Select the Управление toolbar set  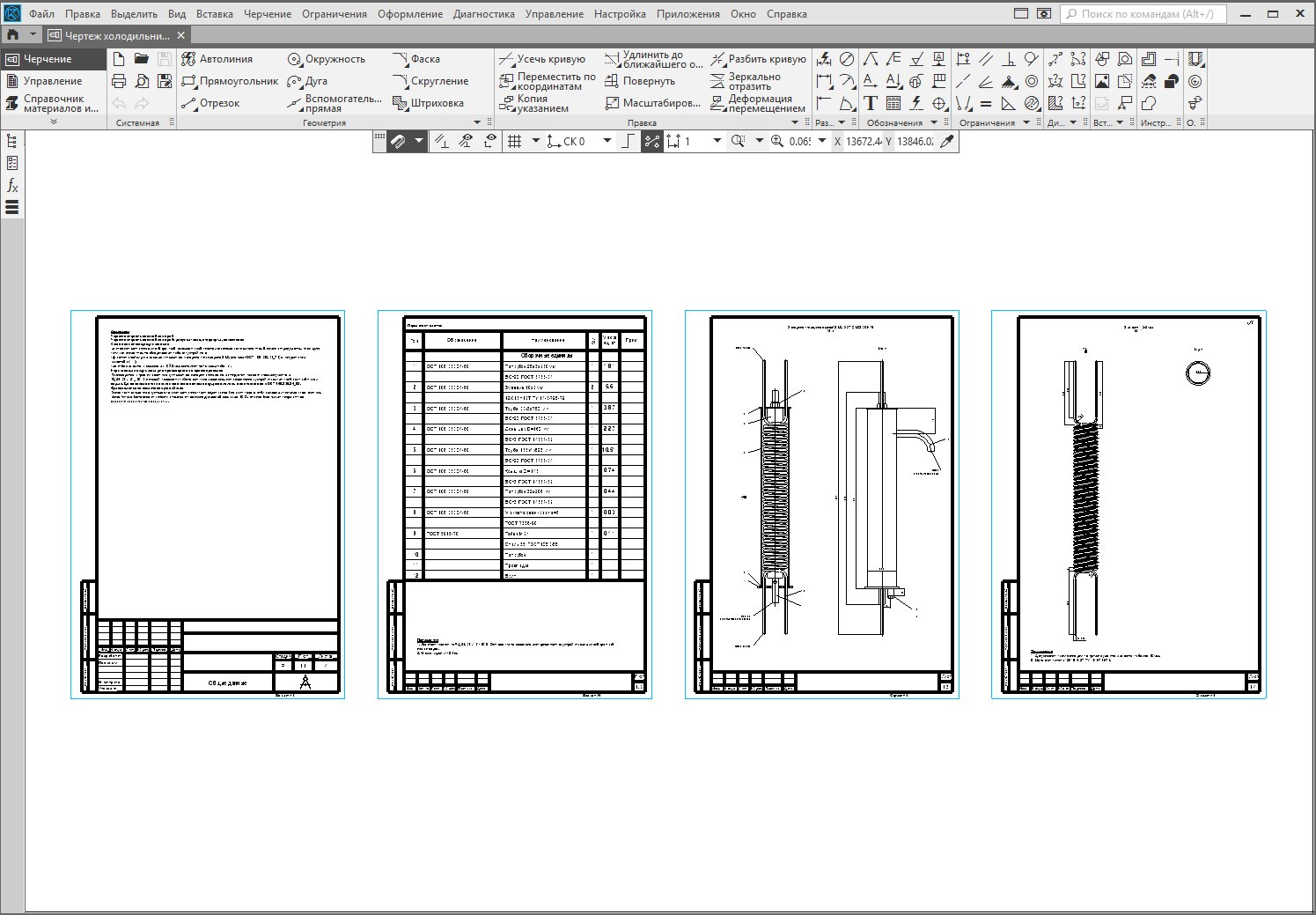(x=52, y=81)
